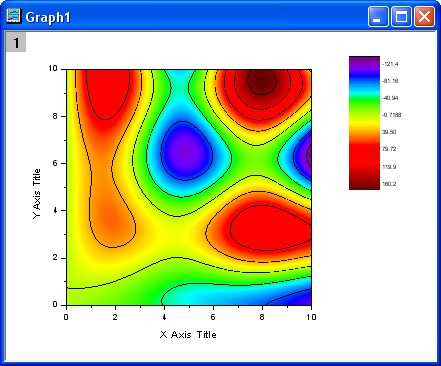Click the dark red peak in the contour plot
The image size is (441, 366).
pyautogui.click(x=261, y=82)
